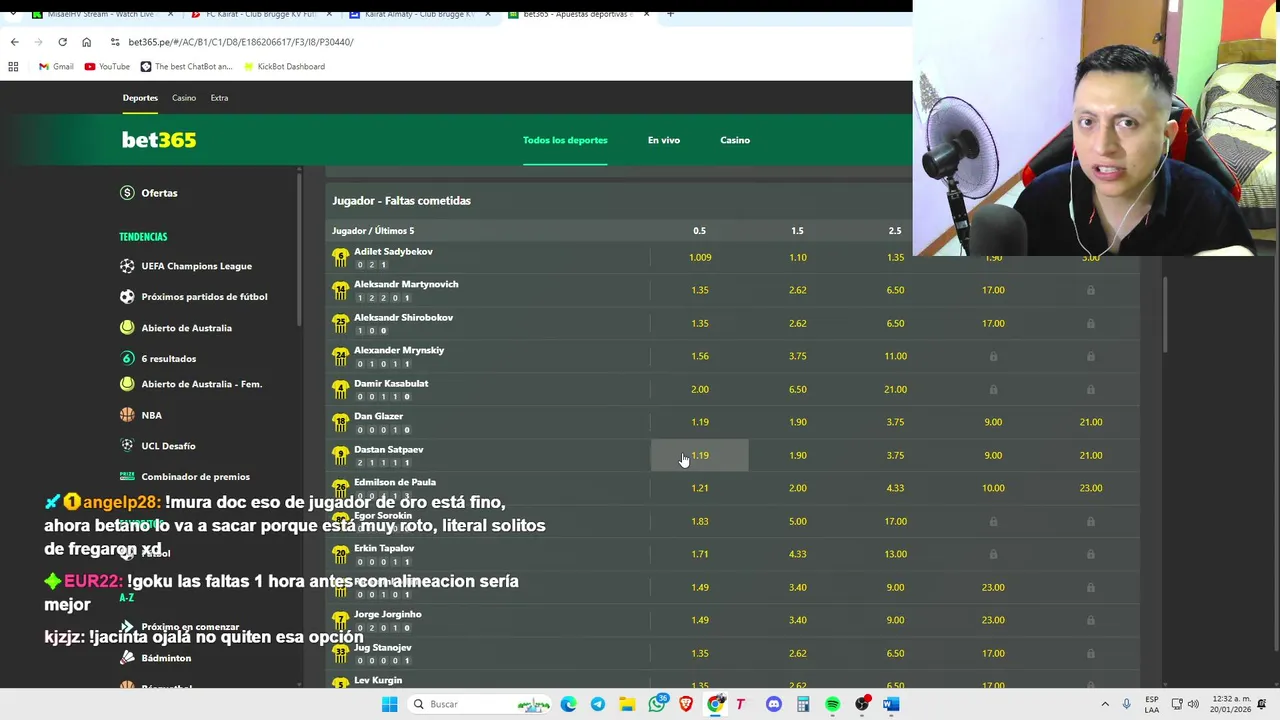Viewport: 1280px width, 720px height.
Task: Open The best ChatBot bookmark
Action: (x=186, y=67)
